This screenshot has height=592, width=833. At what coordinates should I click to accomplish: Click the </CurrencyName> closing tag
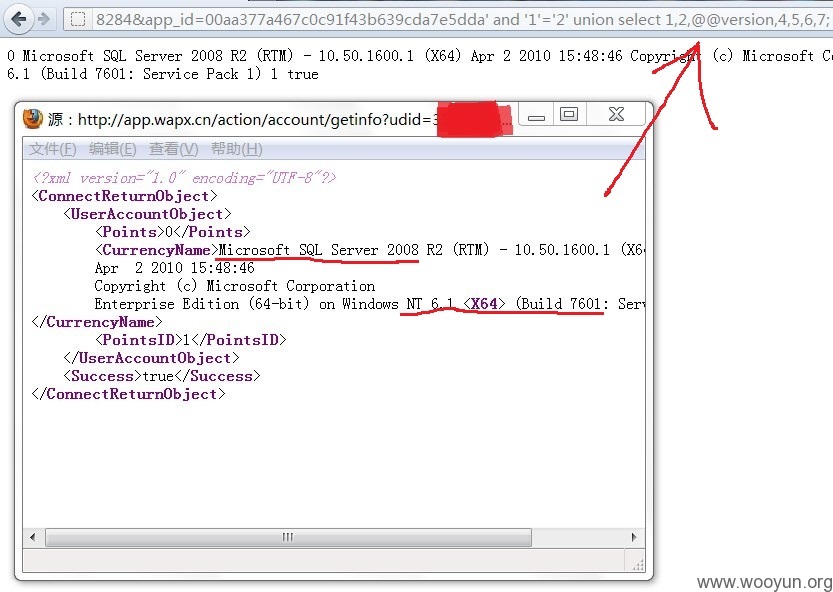coord(97,322)
